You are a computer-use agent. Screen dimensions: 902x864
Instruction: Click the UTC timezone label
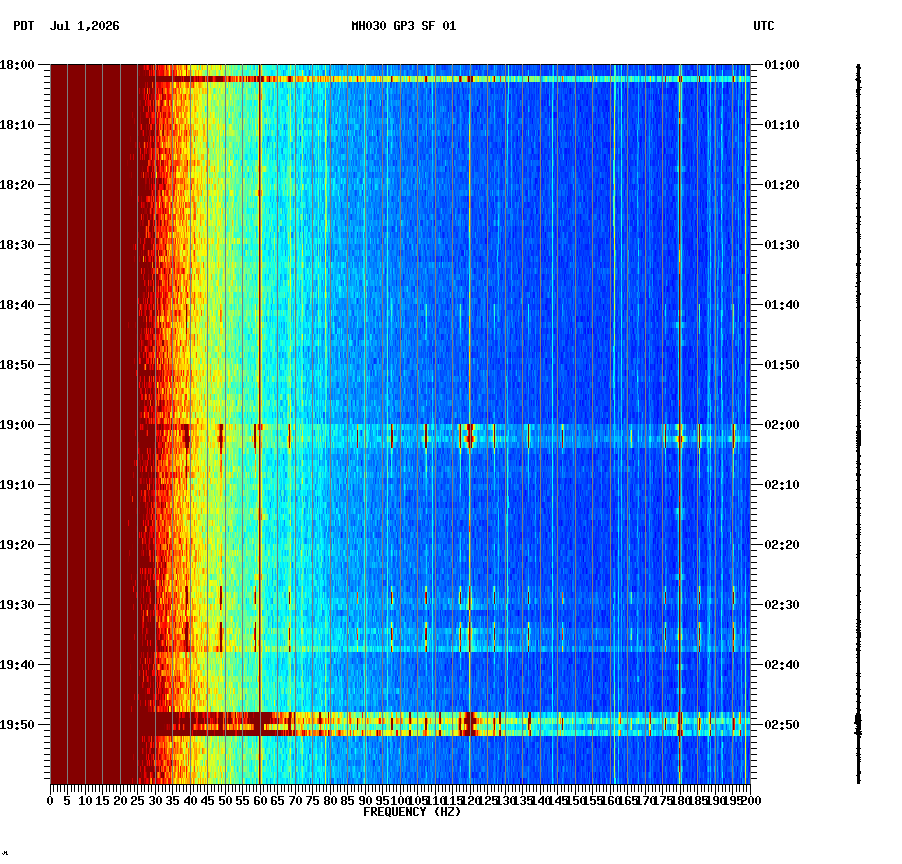[x=763, y=26]
